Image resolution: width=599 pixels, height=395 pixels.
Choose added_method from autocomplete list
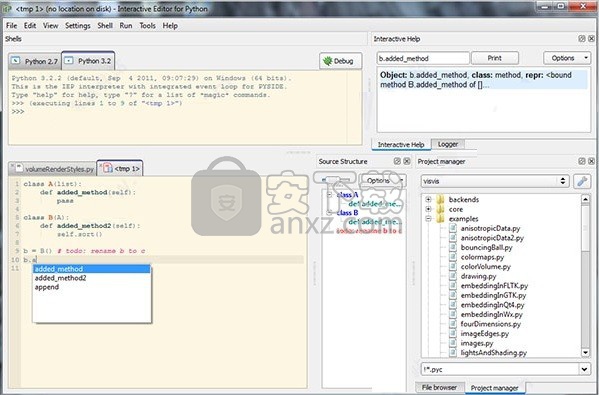[92, 269]
